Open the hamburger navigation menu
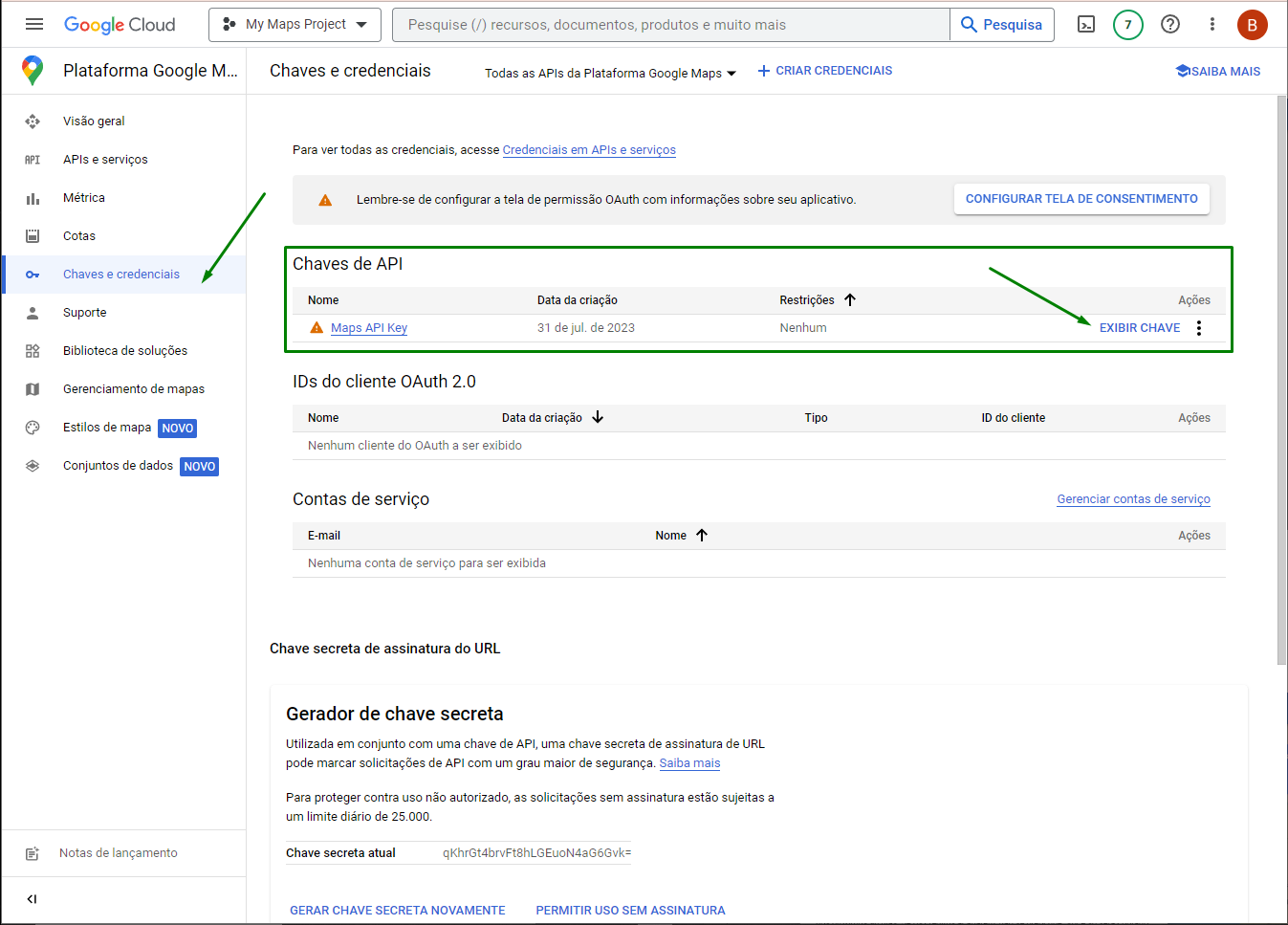The width and height of the screenshot is (1288, 925). tap(34, 24)
